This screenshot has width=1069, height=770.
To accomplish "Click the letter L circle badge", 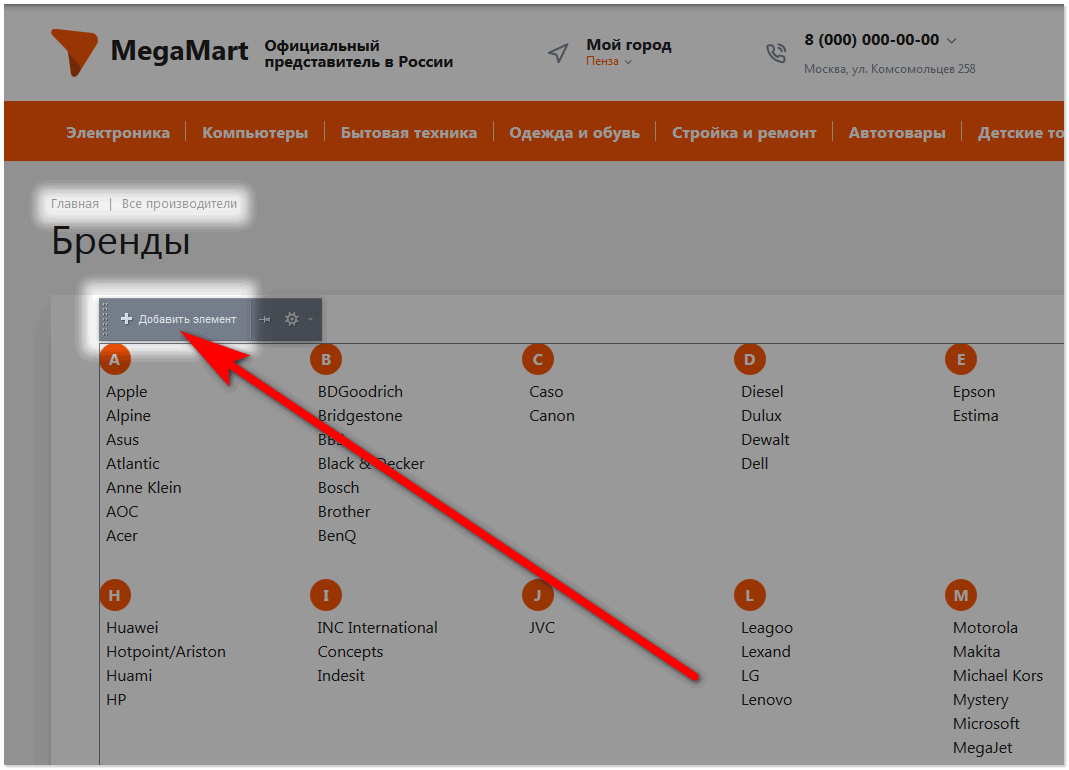I will [x=749, y=595].
